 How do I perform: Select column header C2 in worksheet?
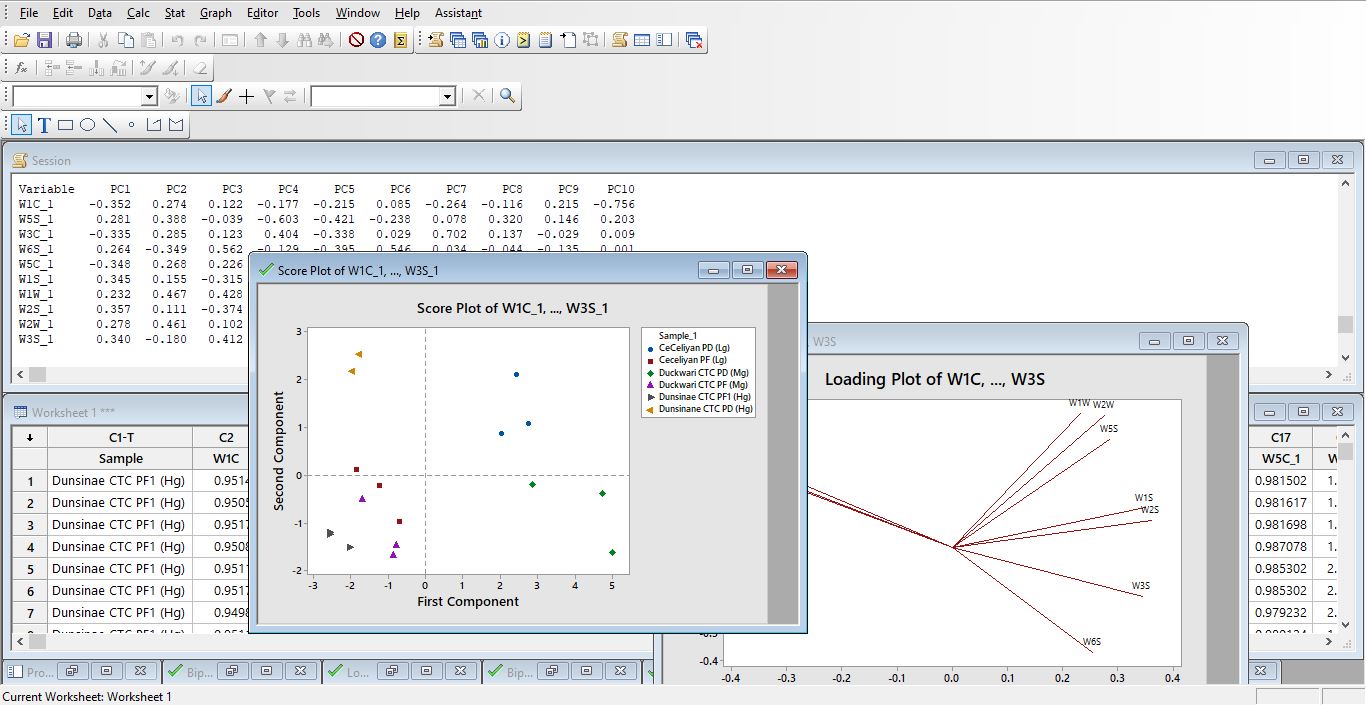pos(227,437)
